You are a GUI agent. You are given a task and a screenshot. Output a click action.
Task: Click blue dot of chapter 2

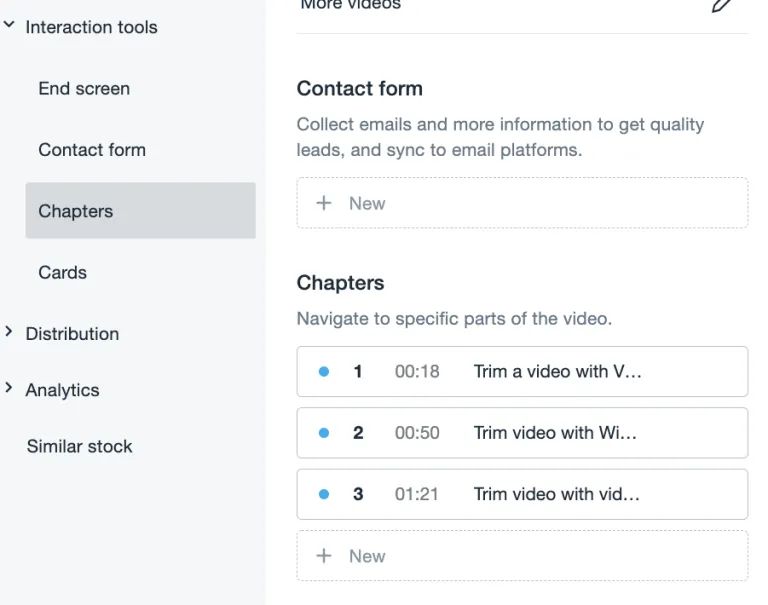pyautogui.click(x=324, y=433)
